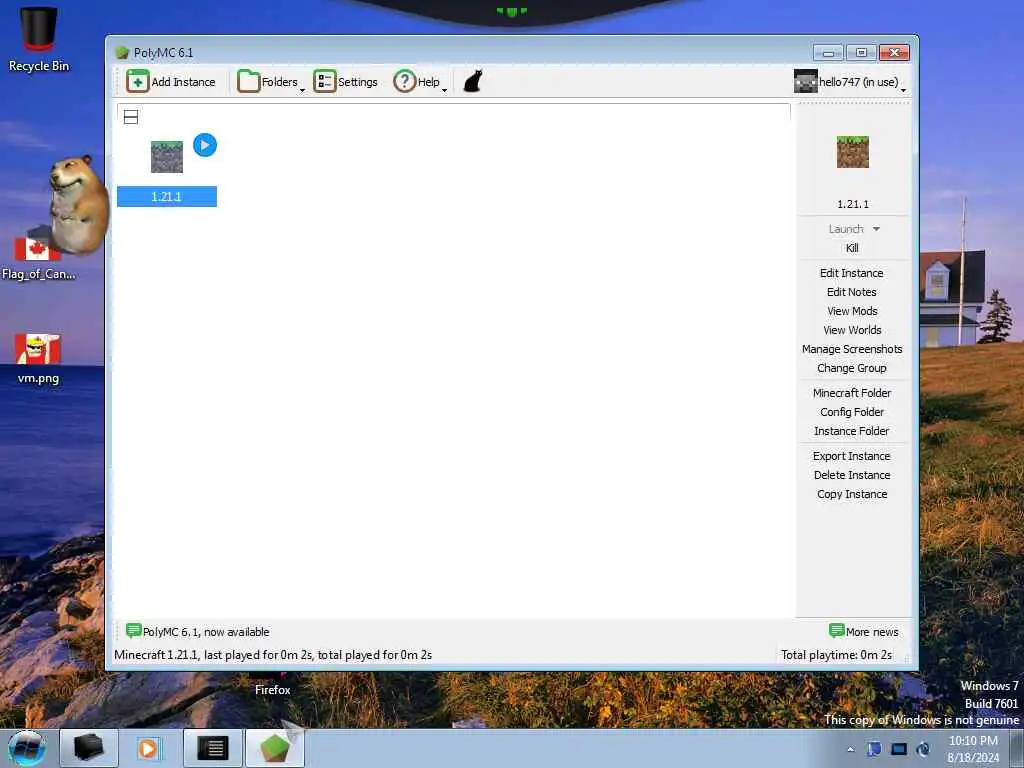The image size is (1024, 768).
Task: Minimize the PolyMC window
Action: coord(828,52)
